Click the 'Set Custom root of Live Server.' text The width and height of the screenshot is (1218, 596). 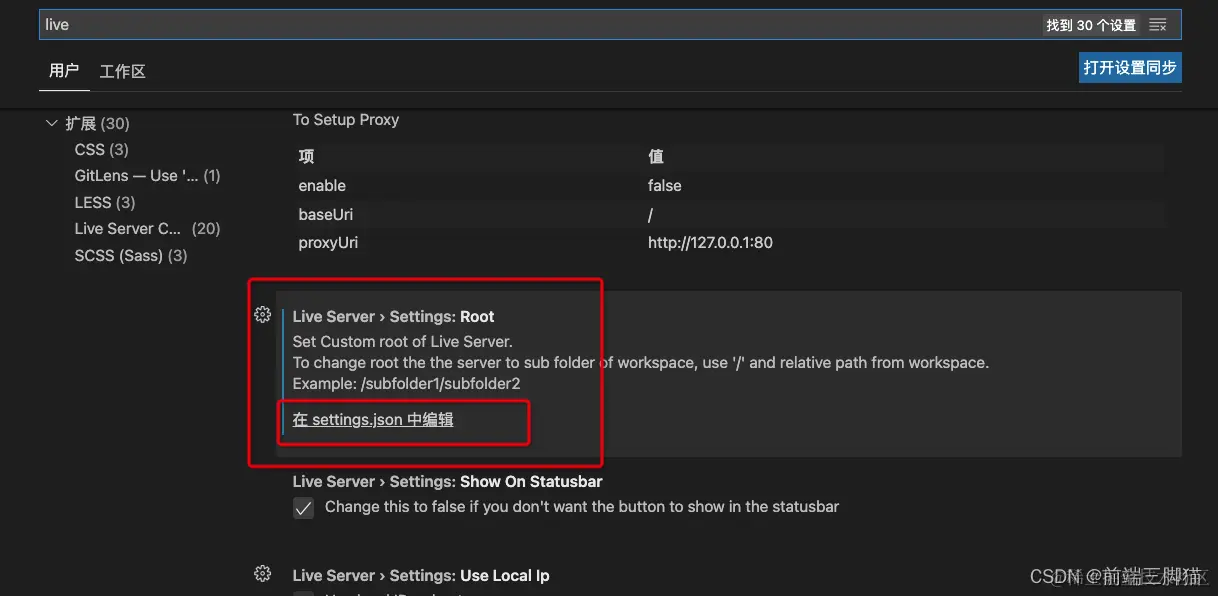[403, 342]
